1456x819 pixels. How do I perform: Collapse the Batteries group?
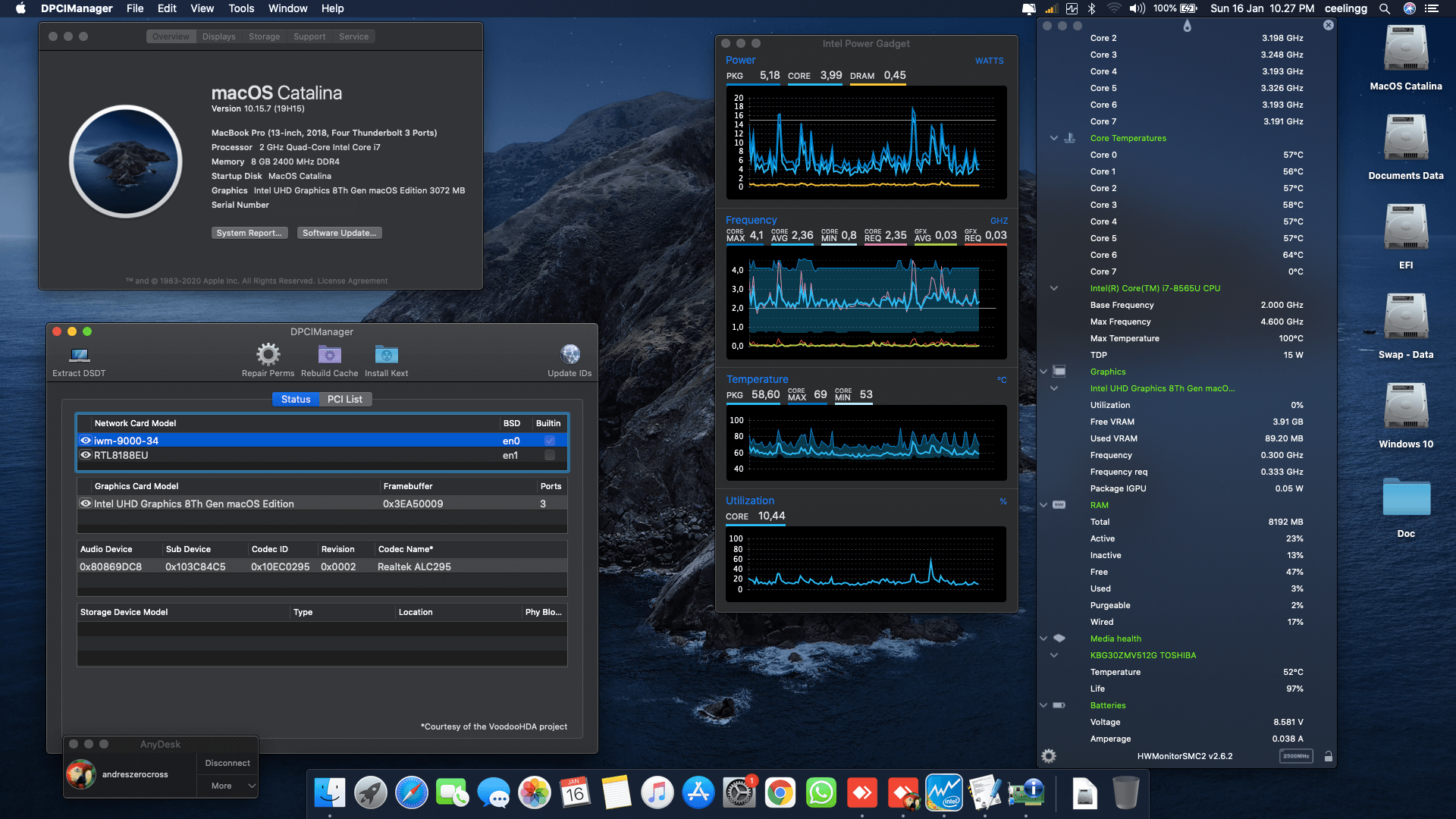(x=1043, y=705)
